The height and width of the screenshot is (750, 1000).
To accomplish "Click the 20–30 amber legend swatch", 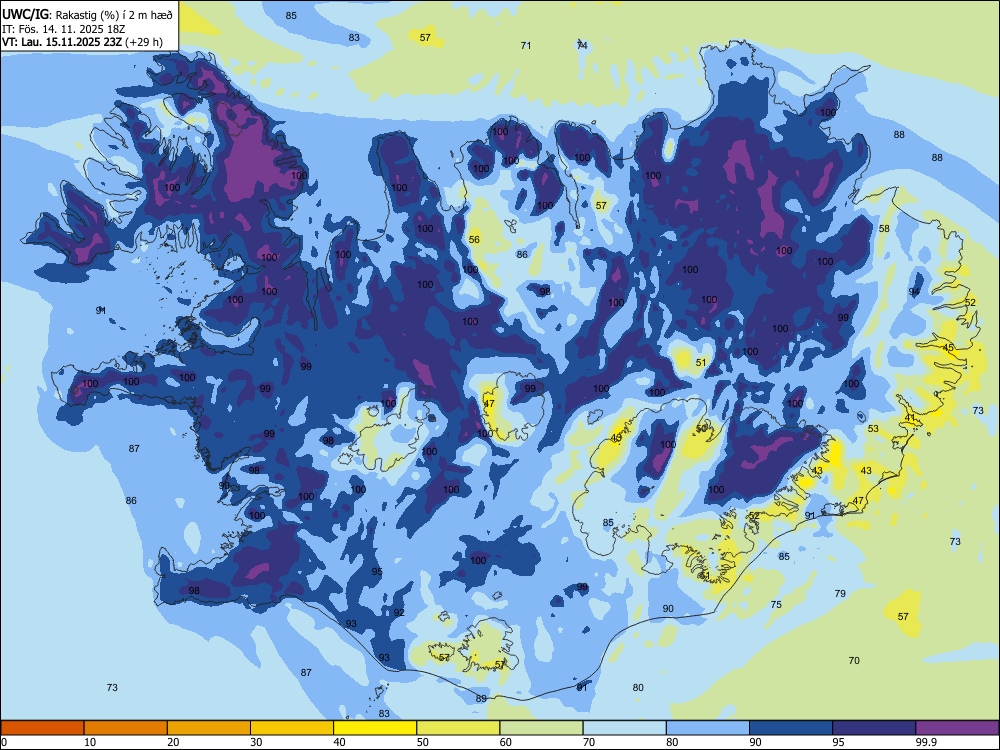I will click(209, 728).
